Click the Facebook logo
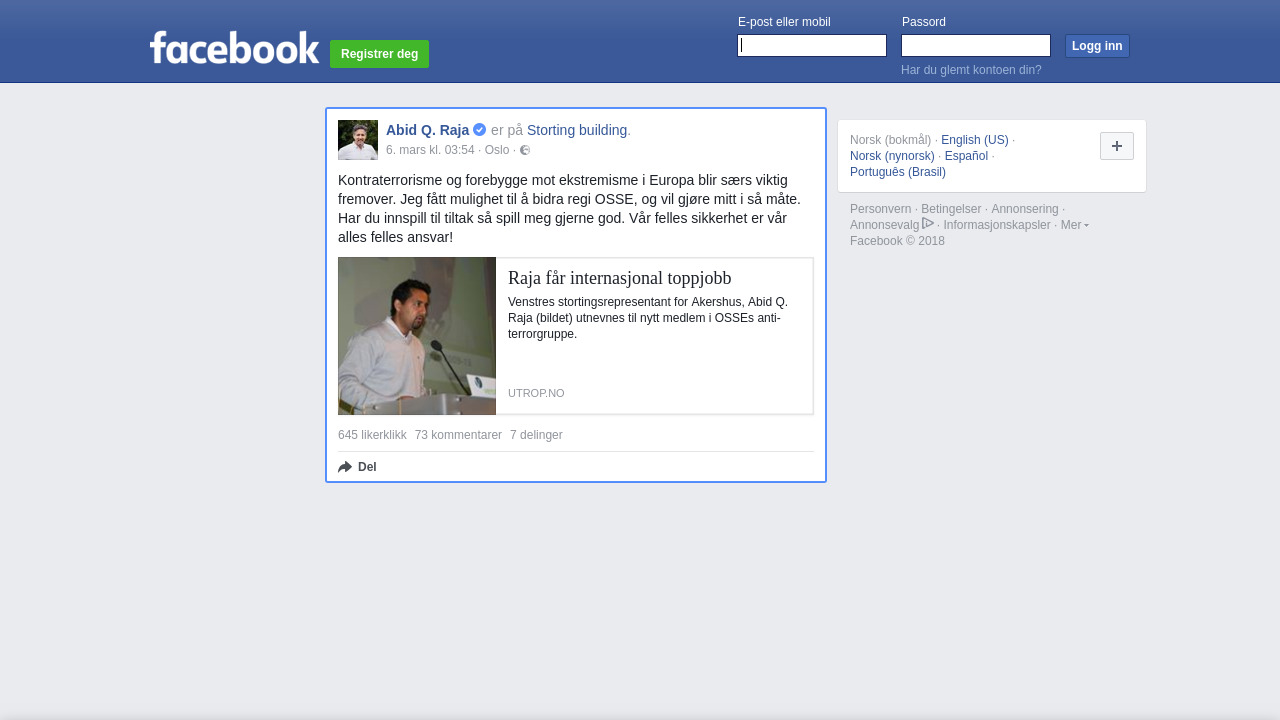 pos(234,47)
